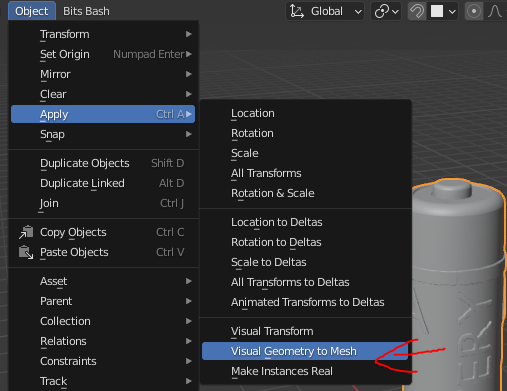Expand the Constraints submenu
507x391 pixels.
[x=103, y=361]
